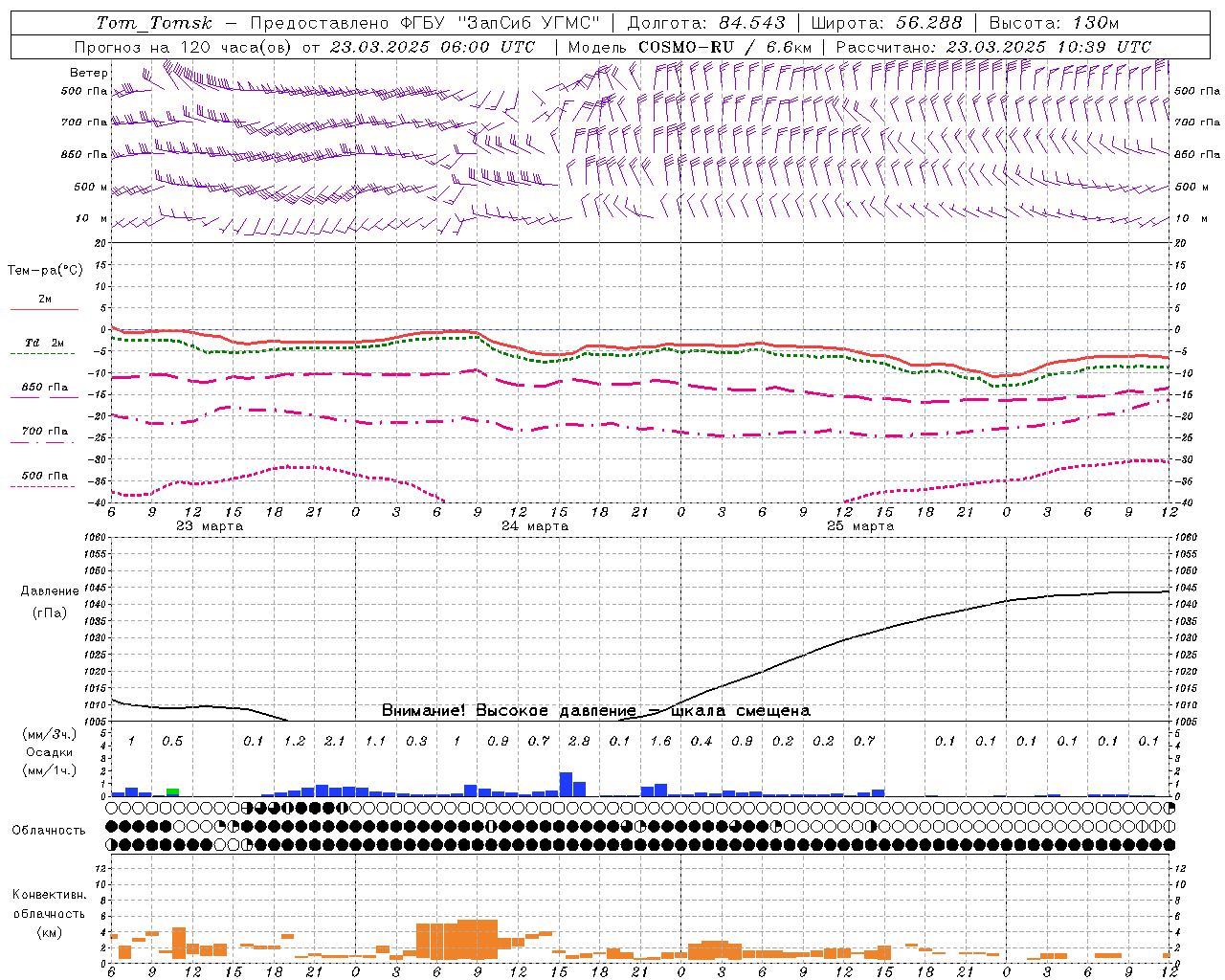Click the 0.3 precipitation total
This screenshot has height=980, width=1225.
[416, 741]
